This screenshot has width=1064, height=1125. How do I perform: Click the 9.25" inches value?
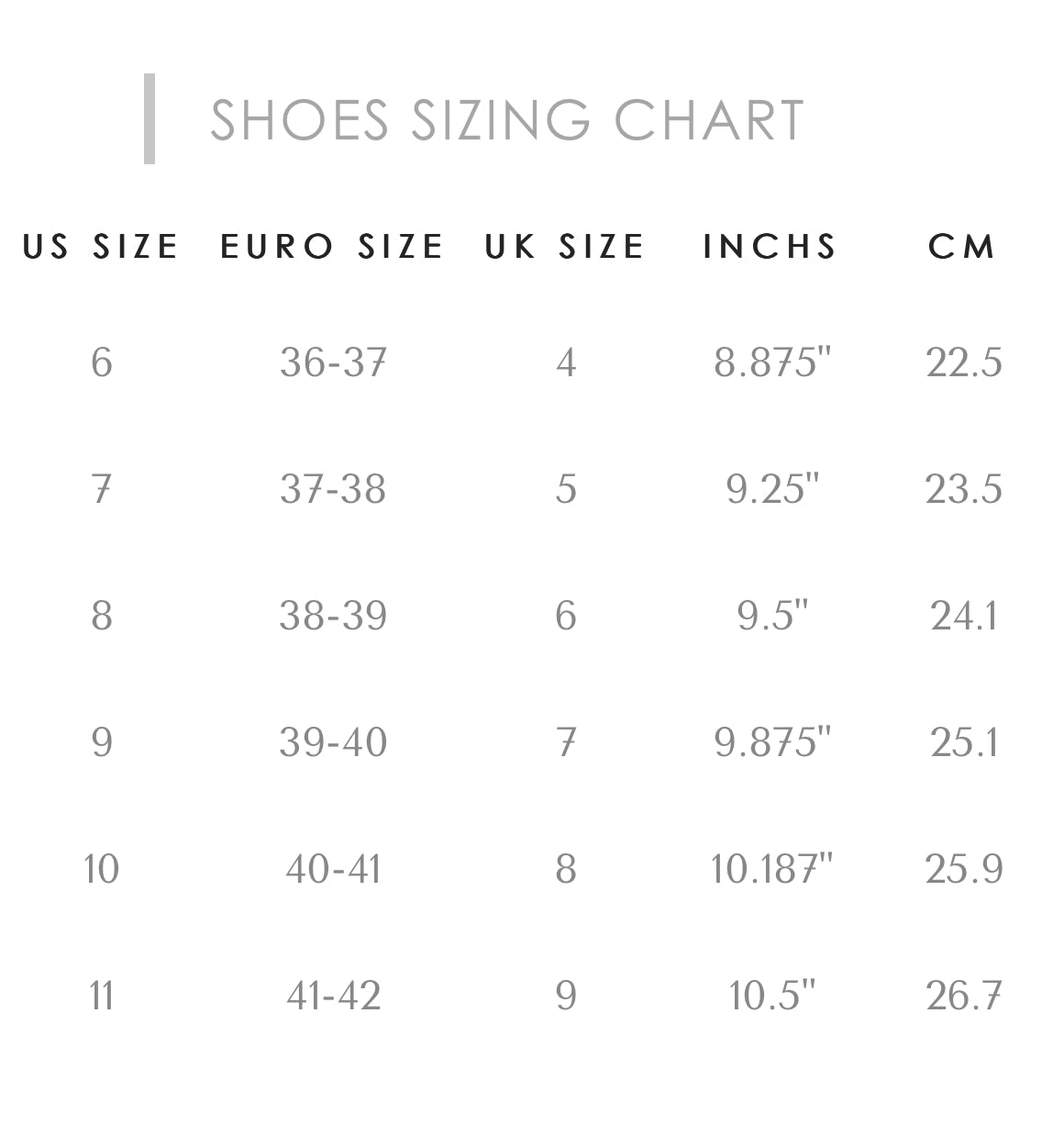click(771, 489)
